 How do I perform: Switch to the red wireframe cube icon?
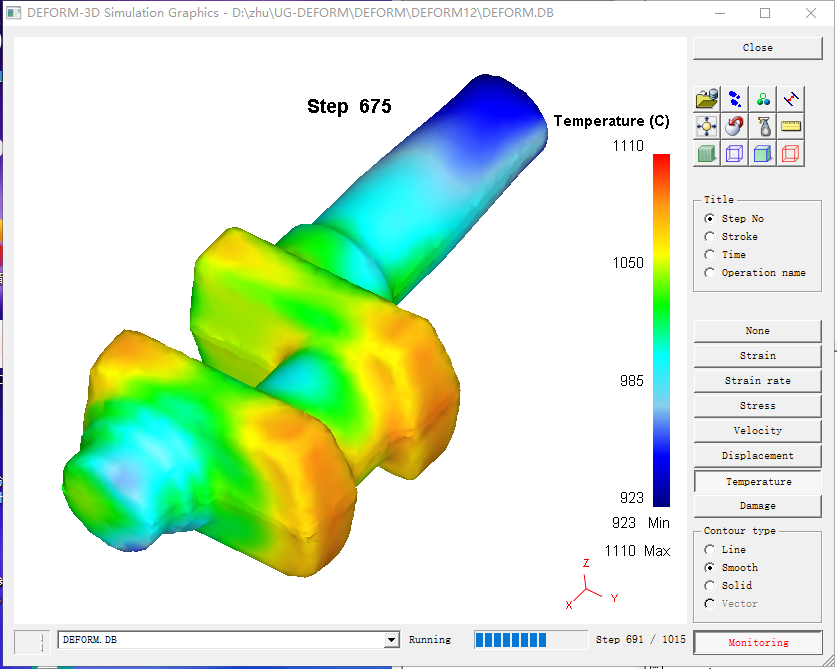[791, 153]
